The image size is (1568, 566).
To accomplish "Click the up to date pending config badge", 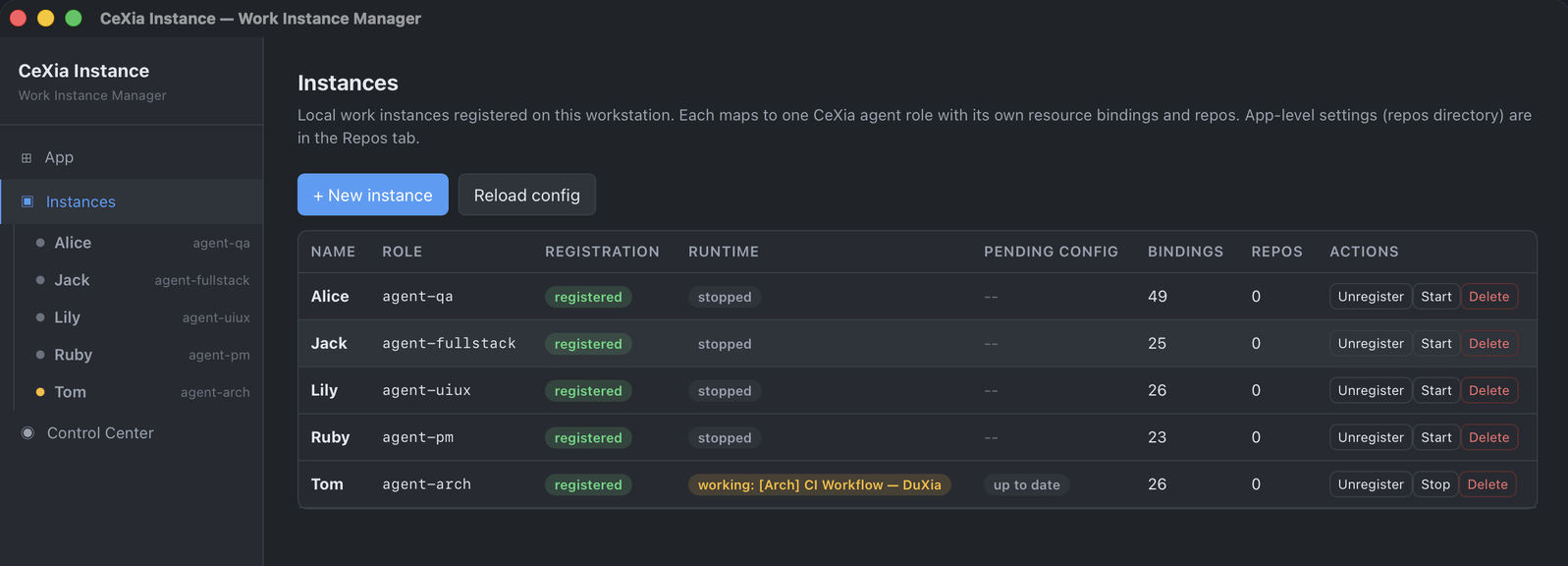I will click(x=1027, y=484).
